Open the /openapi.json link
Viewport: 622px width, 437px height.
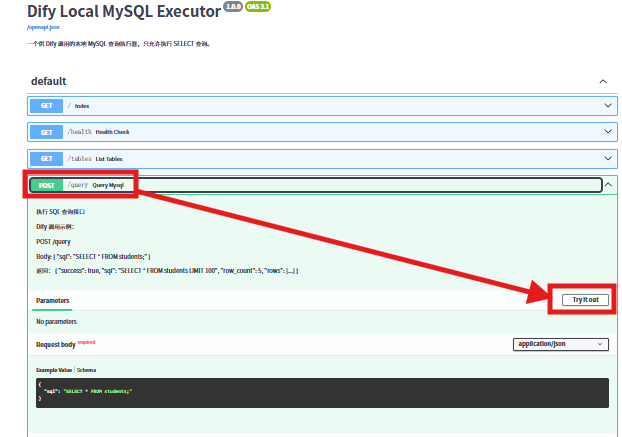click(x=43, y=27)
